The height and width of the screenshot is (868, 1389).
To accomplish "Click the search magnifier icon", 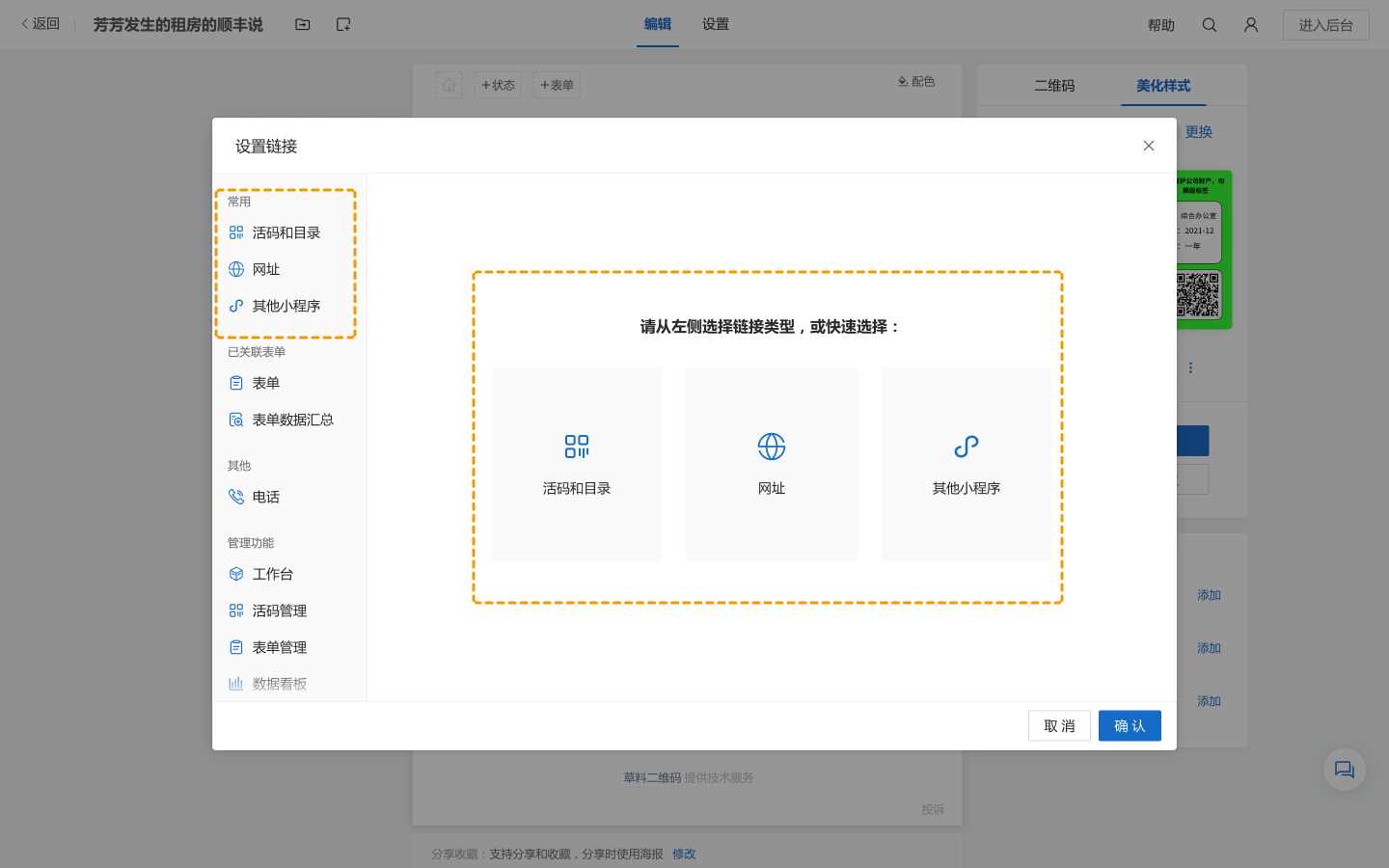I will tap(1210, 25).
